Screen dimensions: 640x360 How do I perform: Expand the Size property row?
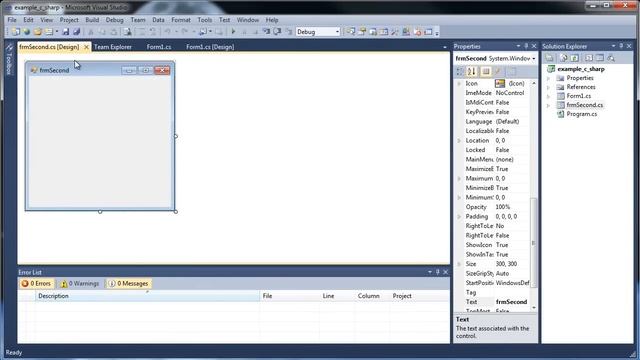click(459, 264)
